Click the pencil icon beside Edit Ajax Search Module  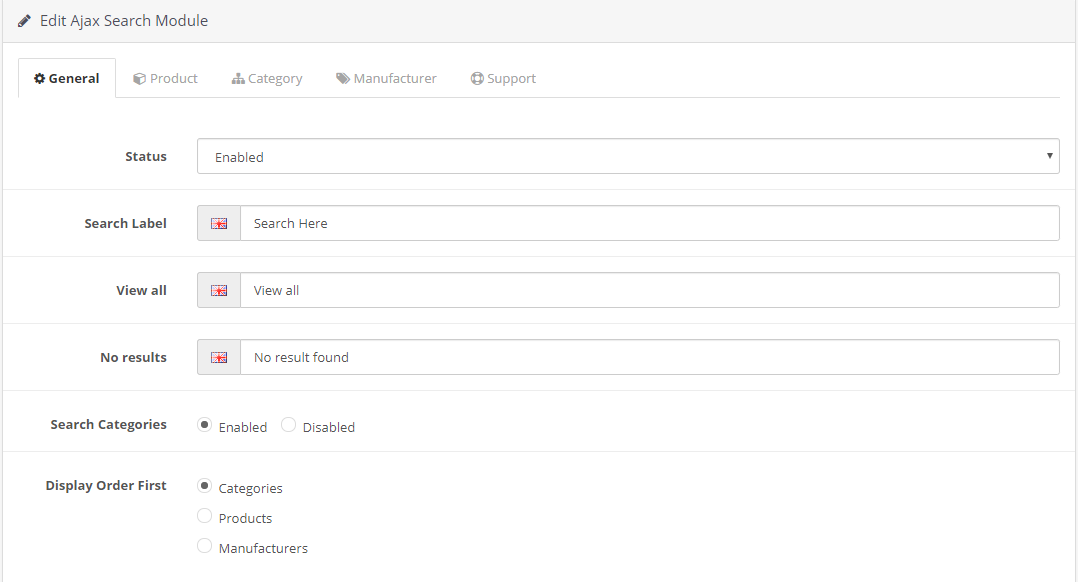tap(25, 21)
